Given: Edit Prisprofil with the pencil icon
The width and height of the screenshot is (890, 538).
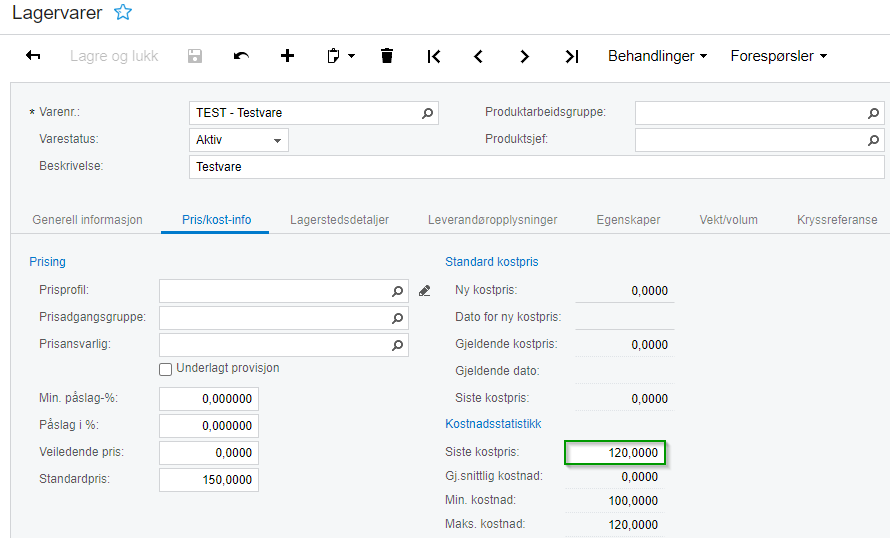Looking at the screenshot, I should pyautogui.click(x=424, y=291).
